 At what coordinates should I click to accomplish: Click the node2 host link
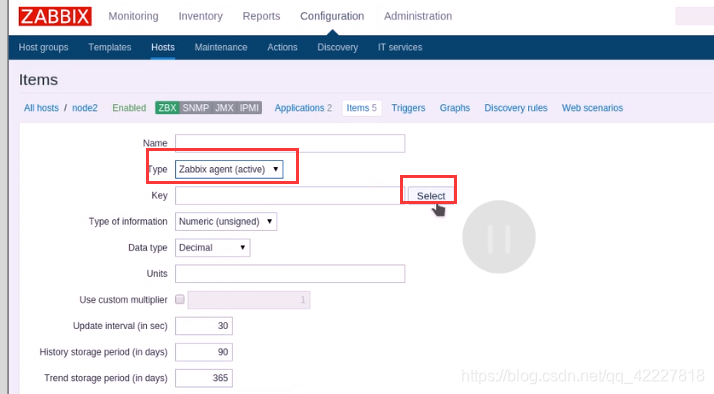pos(85,108)
